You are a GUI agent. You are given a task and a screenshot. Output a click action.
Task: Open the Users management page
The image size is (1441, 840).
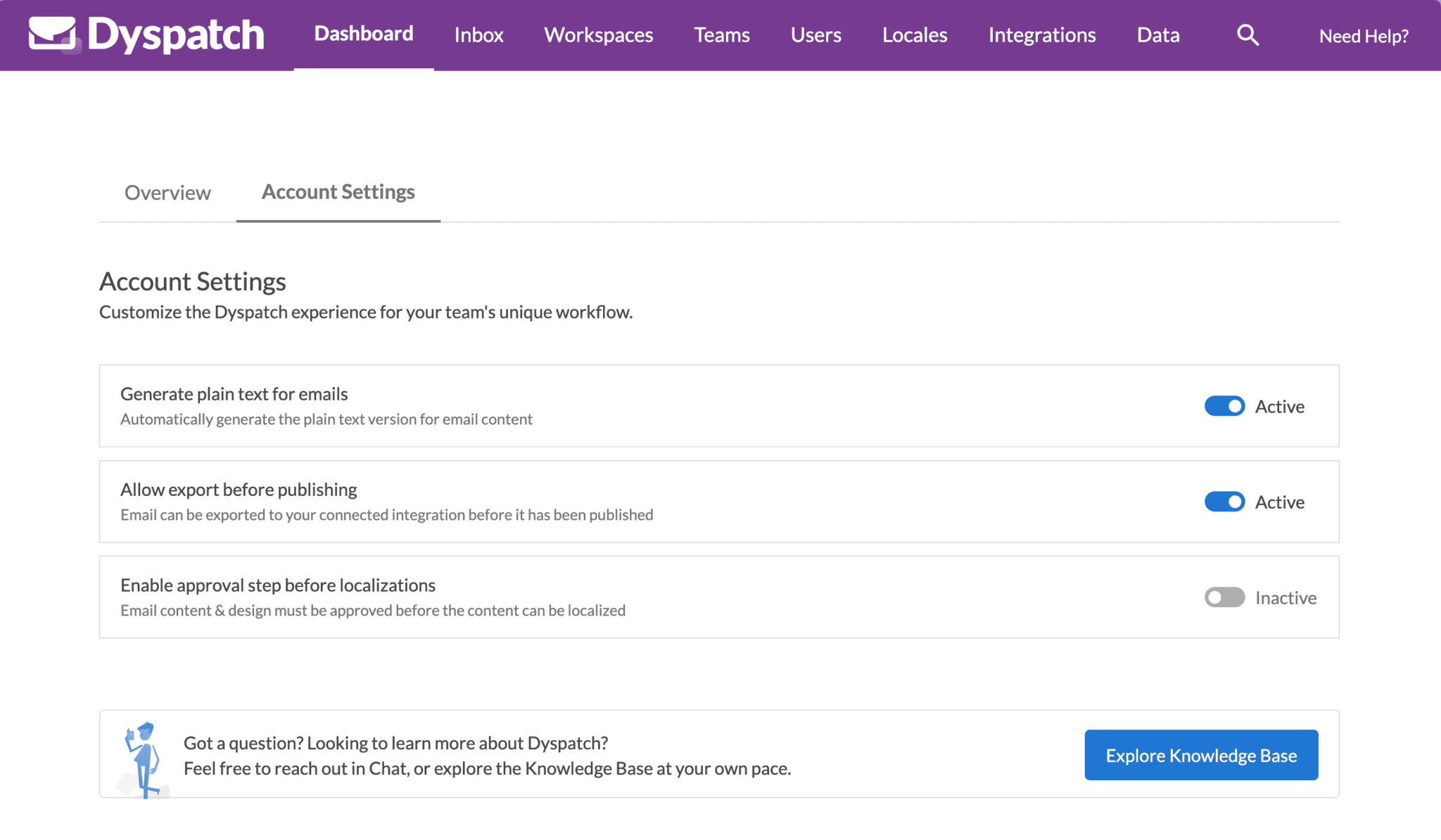tap(815, 34)
